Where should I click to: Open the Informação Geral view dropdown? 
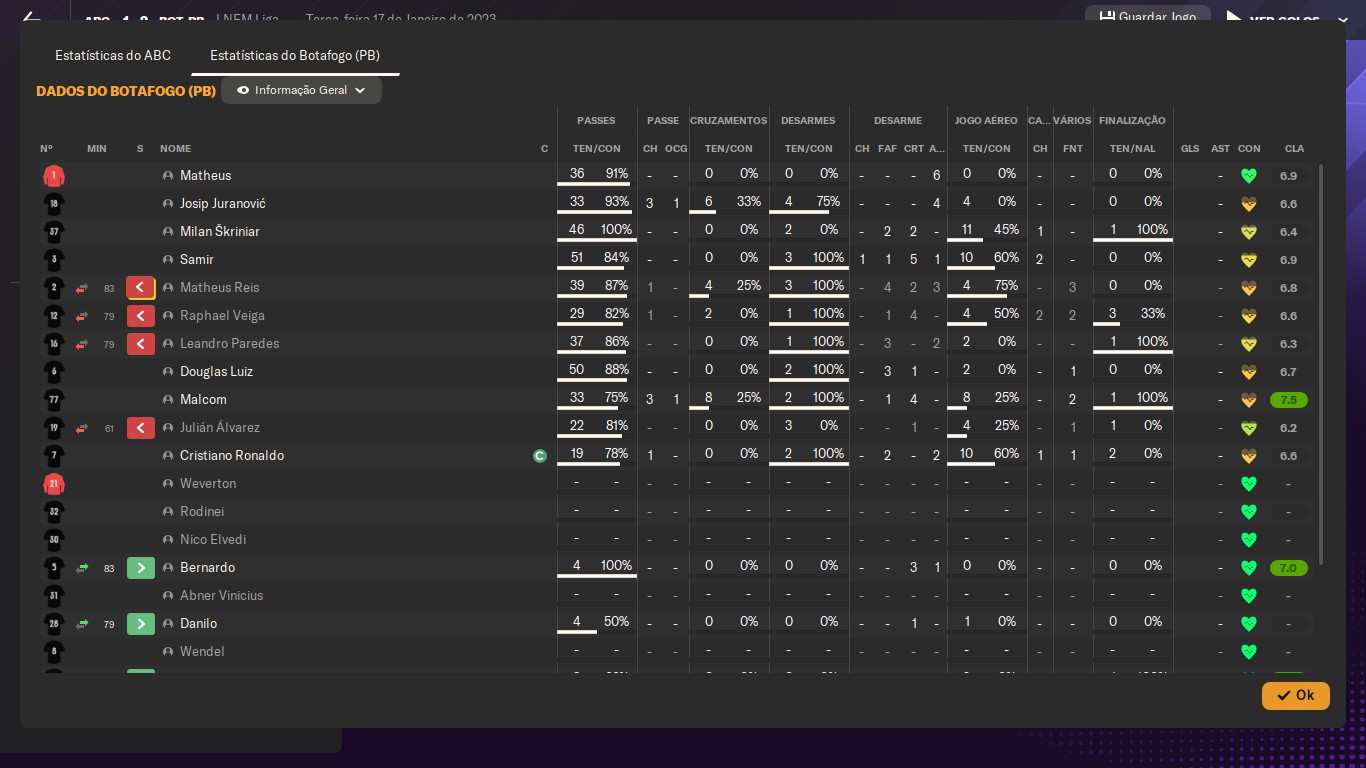pos(301,90)
